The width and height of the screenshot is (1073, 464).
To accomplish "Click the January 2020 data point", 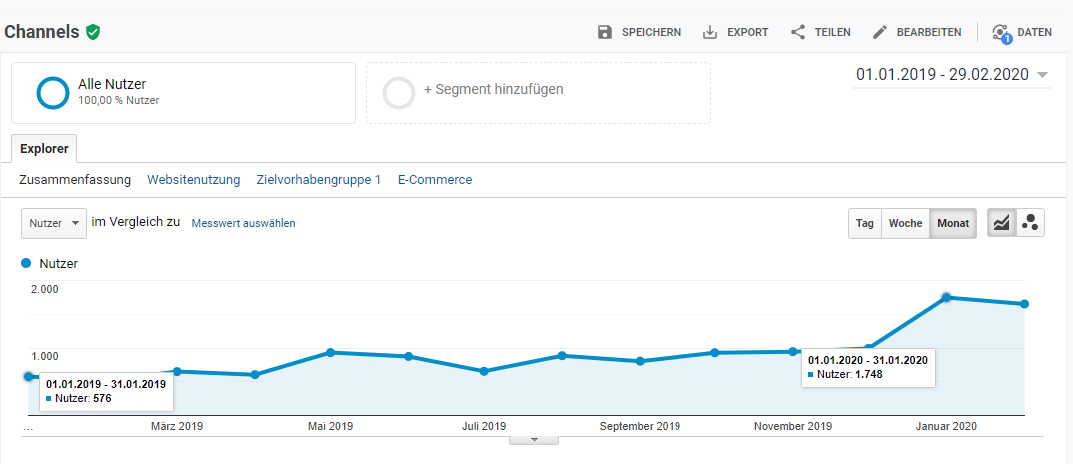I will (946, 298).
